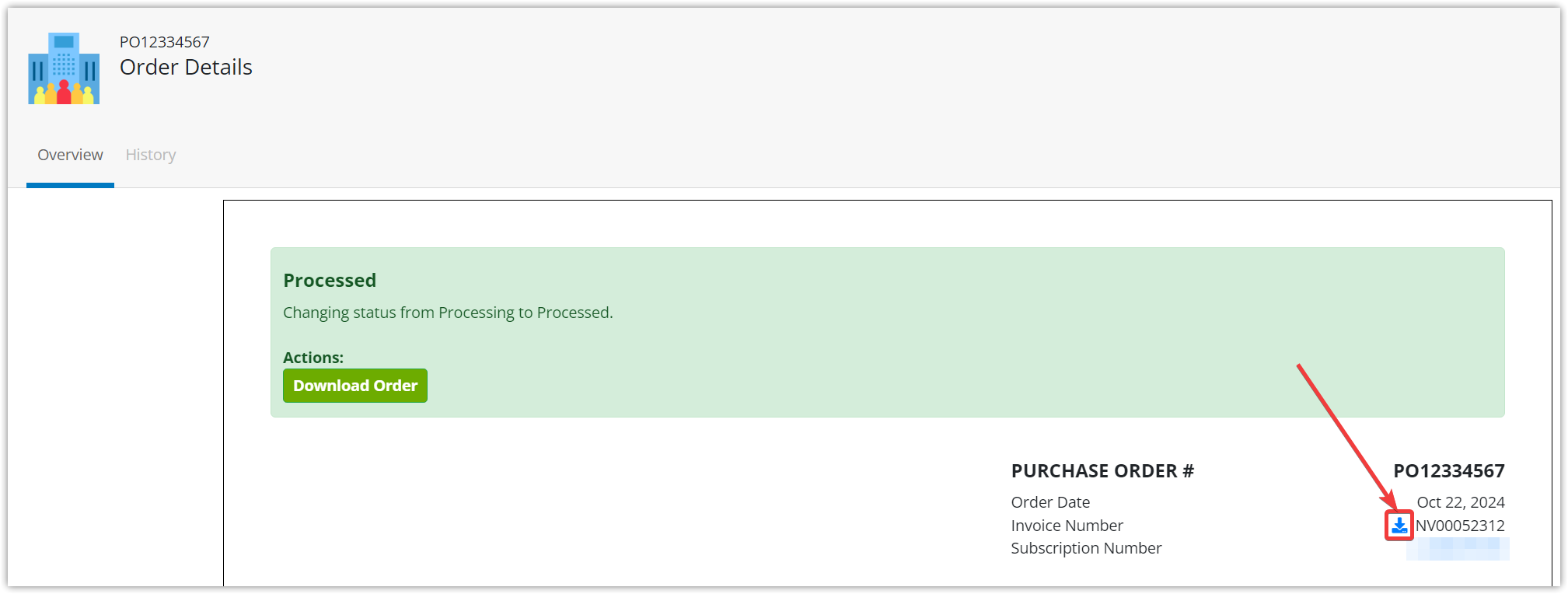Click the 'Changing status from Processing' message
Image resolution: width=1568 pixels, height=594 pixels.
(448, 313)
